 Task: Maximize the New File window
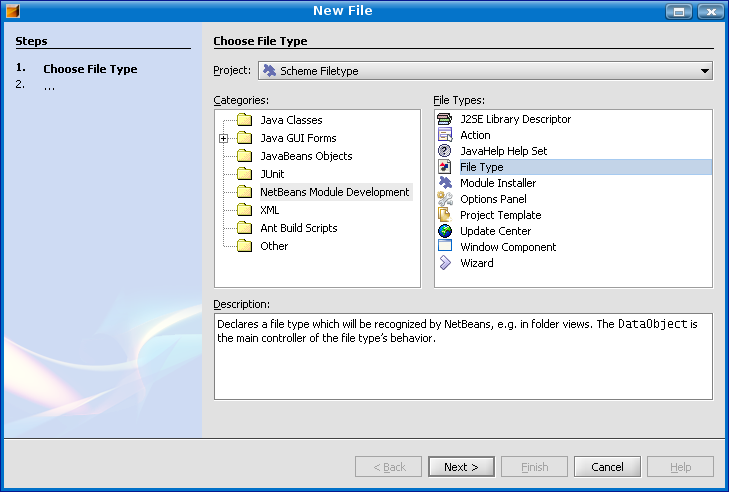pyautogui.click(x=679, y=11)
